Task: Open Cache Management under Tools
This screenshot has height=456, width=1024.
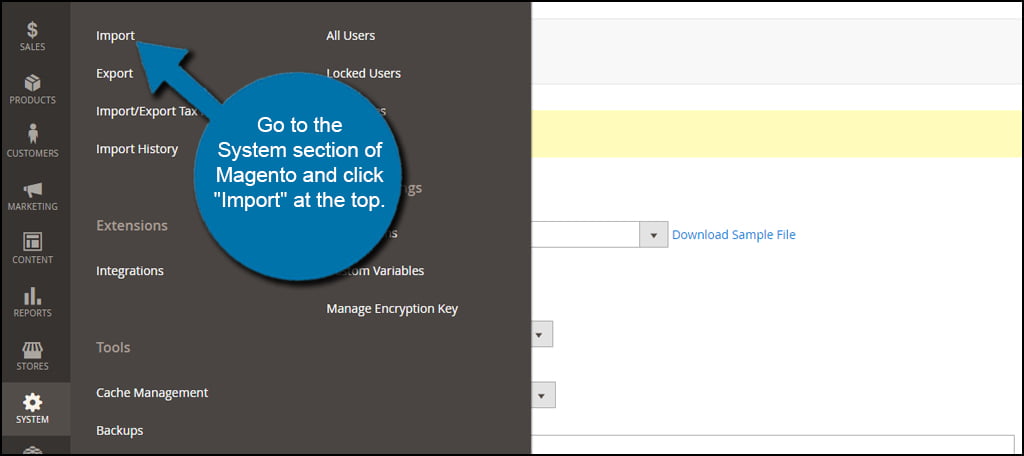Action: click(152, 393)
